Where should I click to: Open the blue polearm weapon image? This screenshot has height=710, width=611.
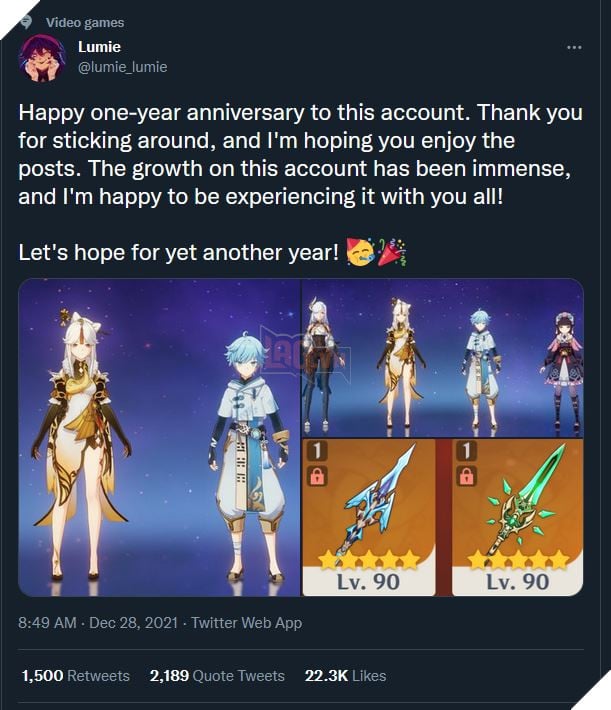[368, 517]
